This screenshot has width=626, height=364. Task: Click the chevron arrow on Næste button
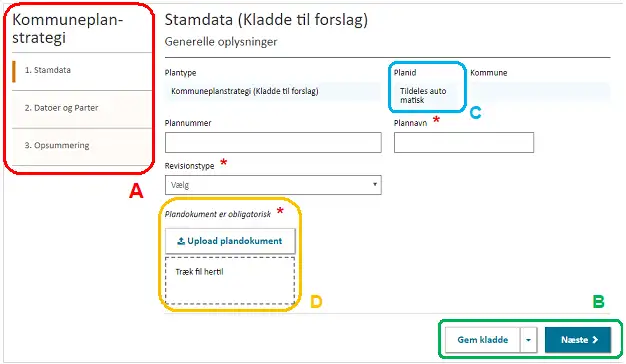595,339
